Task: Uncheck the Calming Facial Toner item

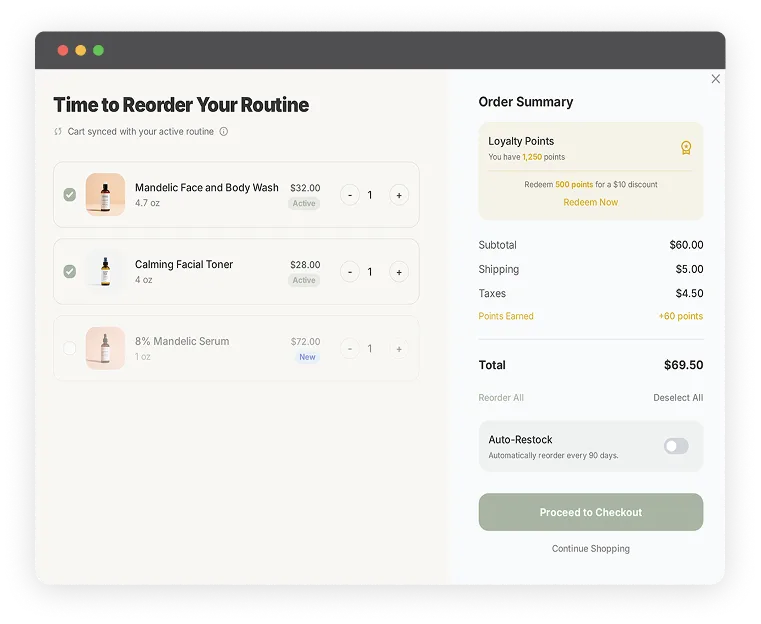Action: click(70, 272)
